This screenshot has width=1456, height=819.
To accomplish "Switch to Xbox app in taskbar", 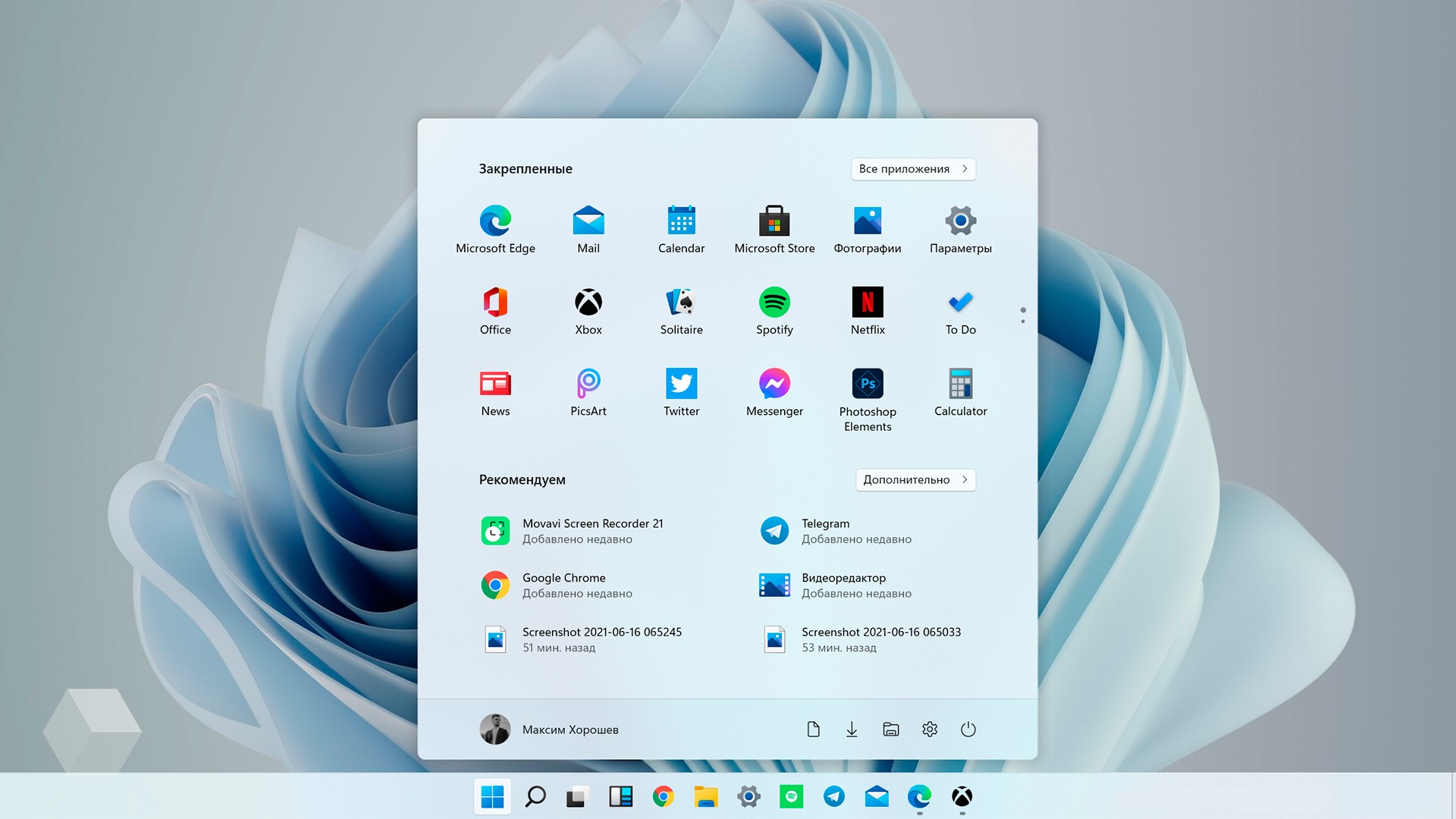I will pos(962,796).
